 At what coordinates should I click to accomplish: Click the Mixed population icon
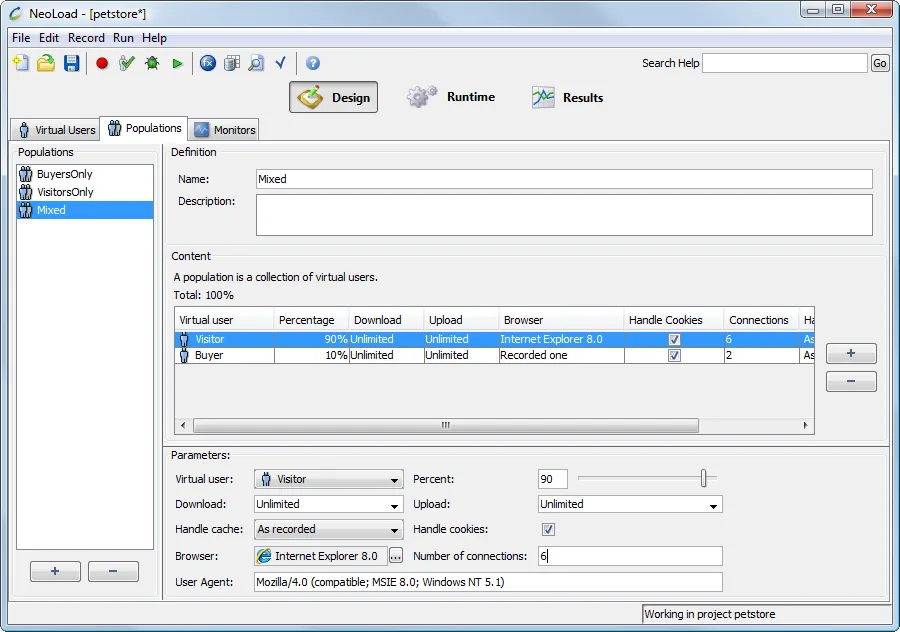click(26, 210)
